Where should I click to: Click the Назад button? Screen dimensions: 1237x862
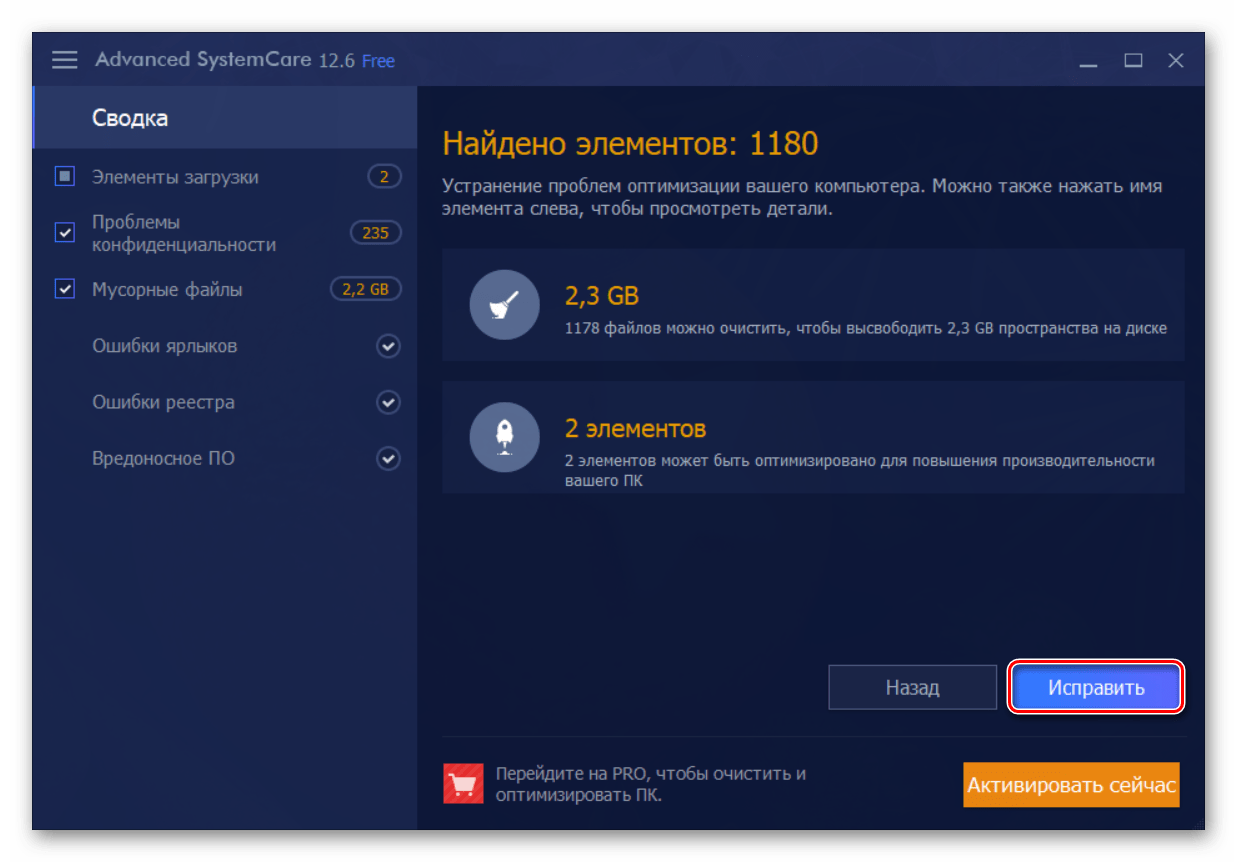(912, 687)
